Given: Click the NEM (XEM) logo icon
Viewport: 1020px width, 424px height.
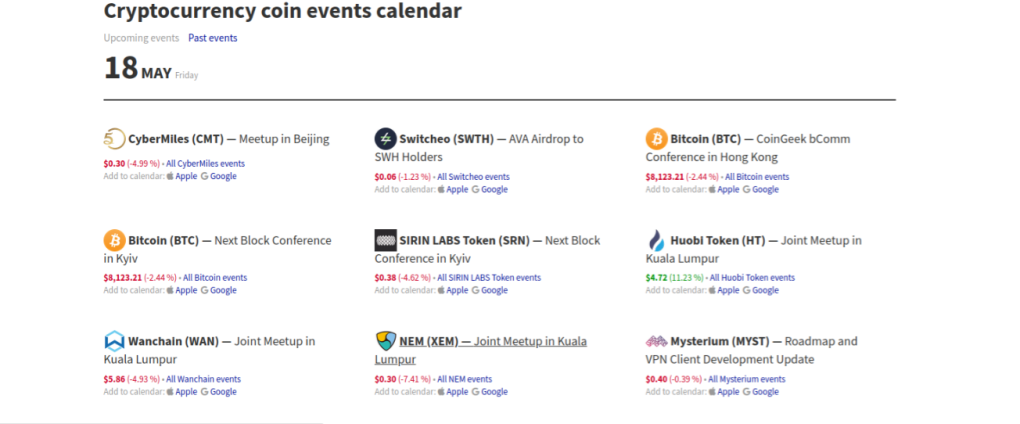Looking at the screenshot, I should pyautogui.click(x=386, y=341).
